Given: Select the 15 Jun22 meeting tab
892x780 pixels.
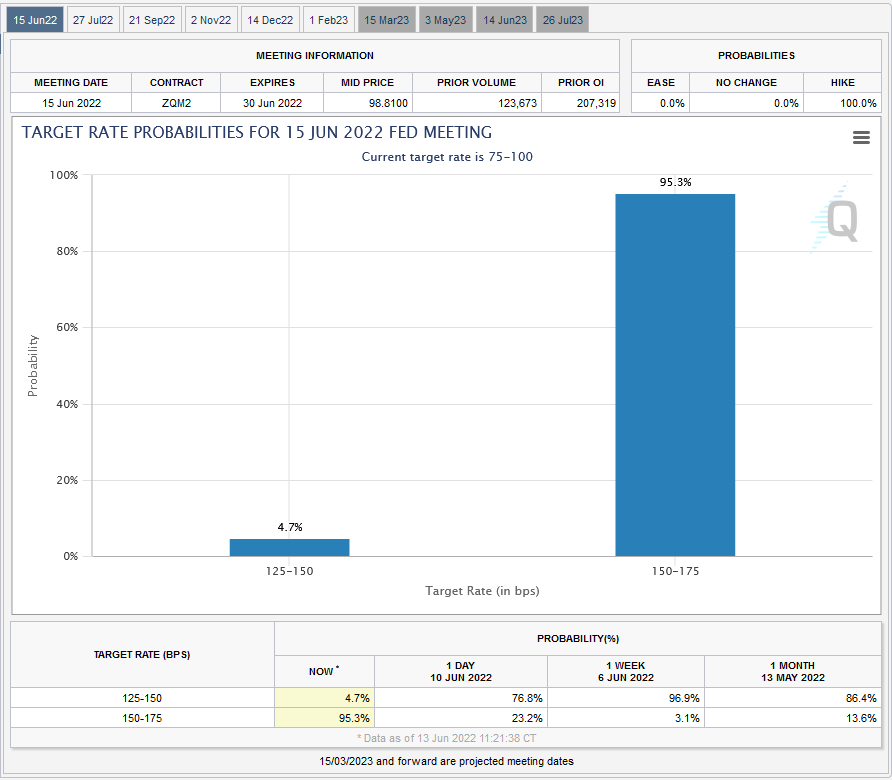Looking at the screenshot, I should (x=35, y=20).
